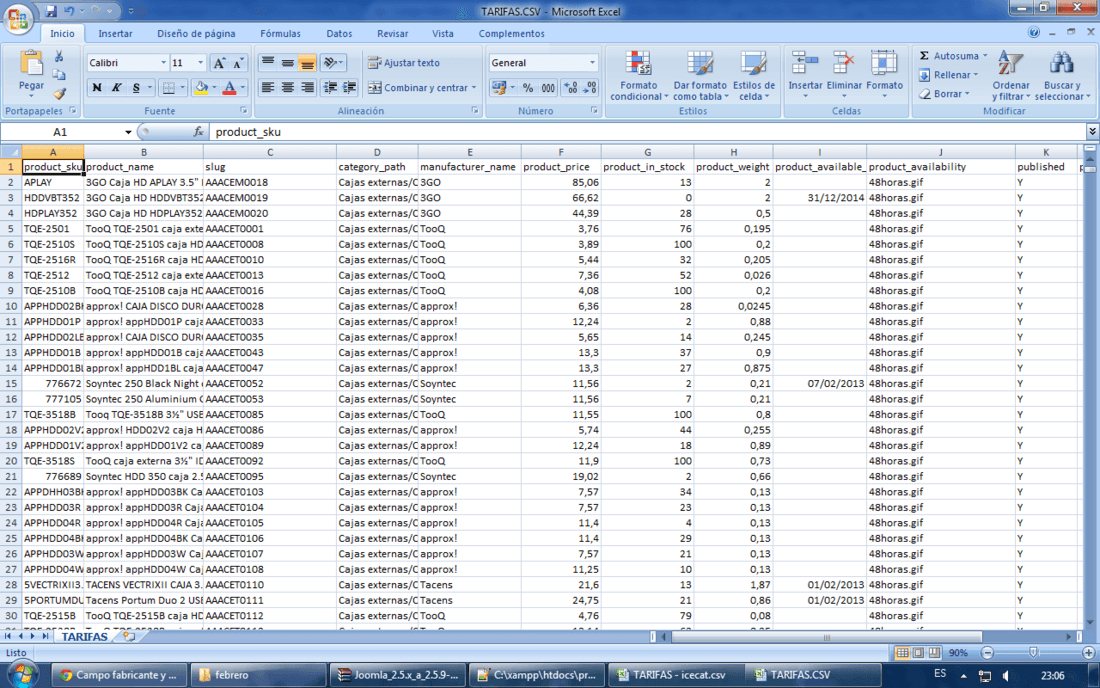Expand the formula bar
Screen dimensions: 1100x688
[1092, 132]
